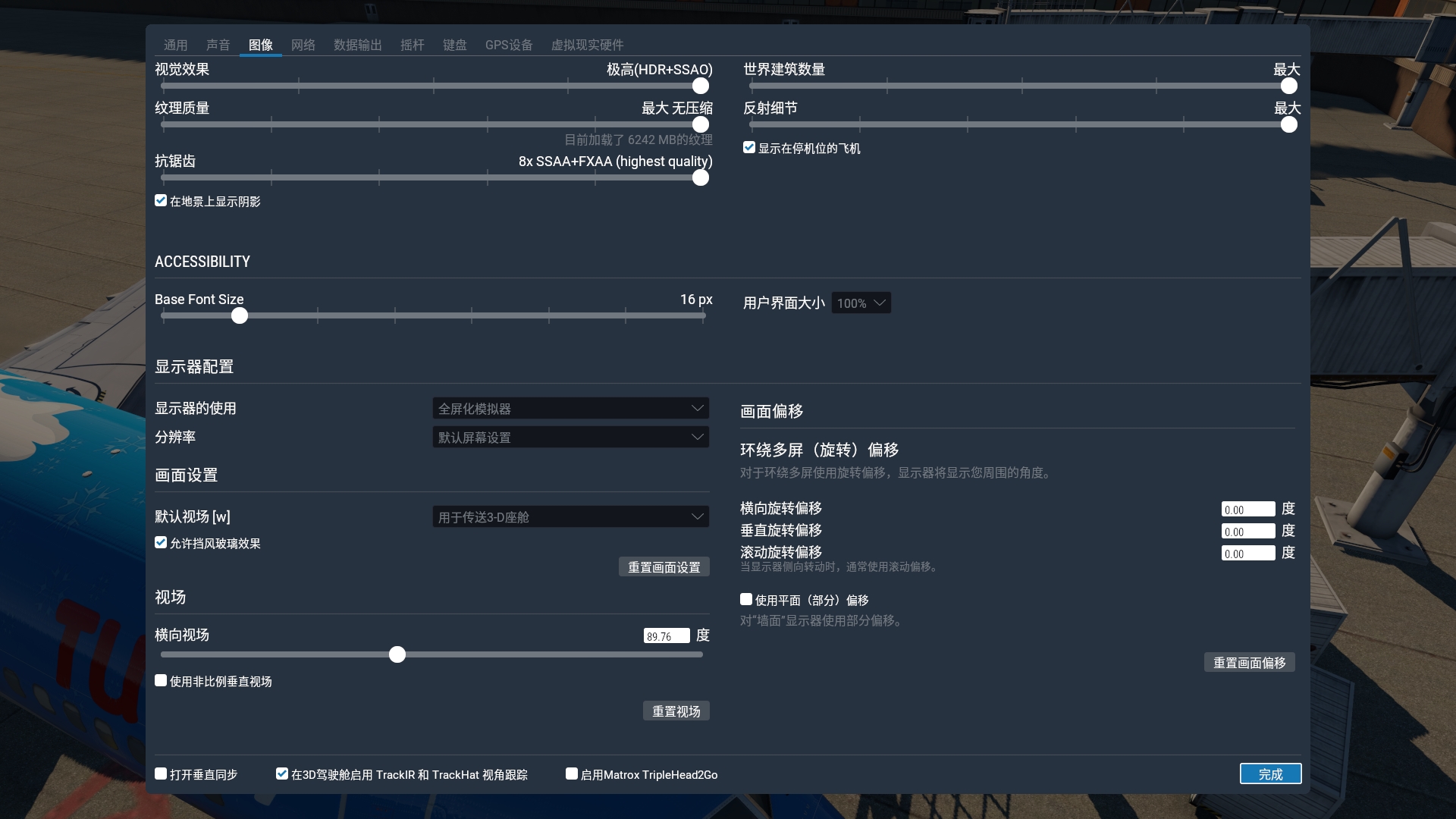Screen dimensions: 1456x819
Task: Open the 声音 tab
Action: 218,45
